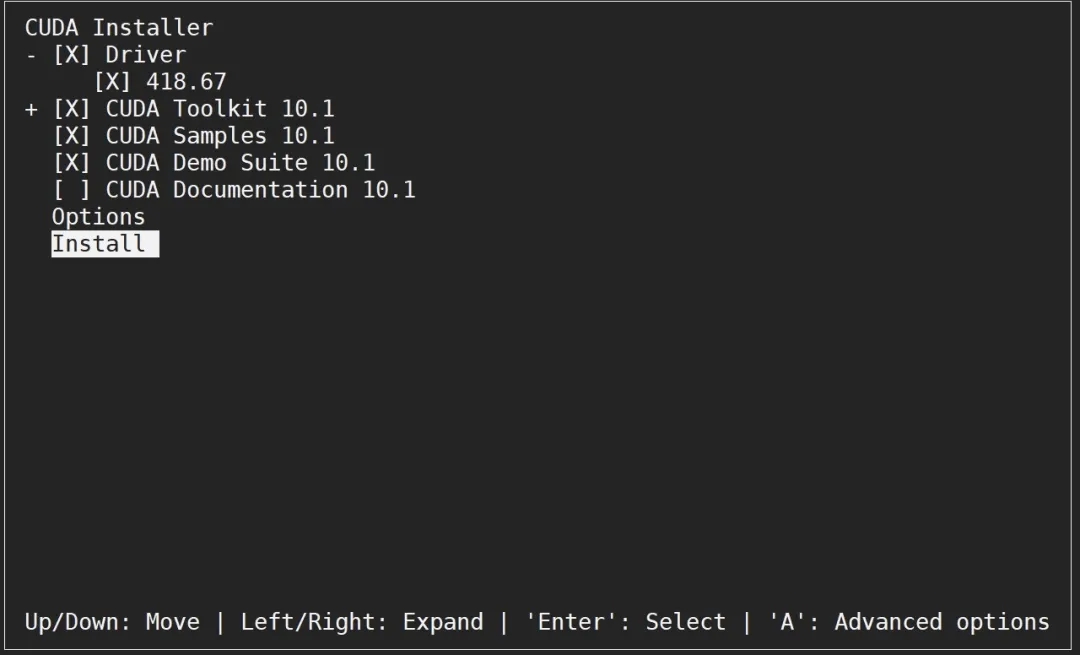Uncheck the Driver checkbox

[72, 55]
